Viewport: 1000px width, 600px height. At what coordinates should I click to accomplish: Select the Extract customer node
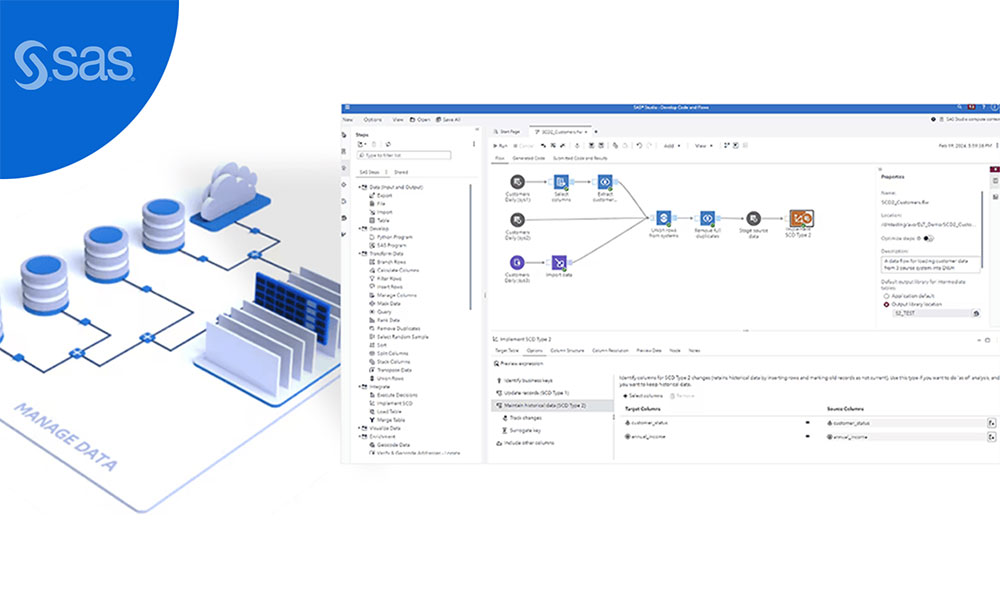click(x=605, y=182)
